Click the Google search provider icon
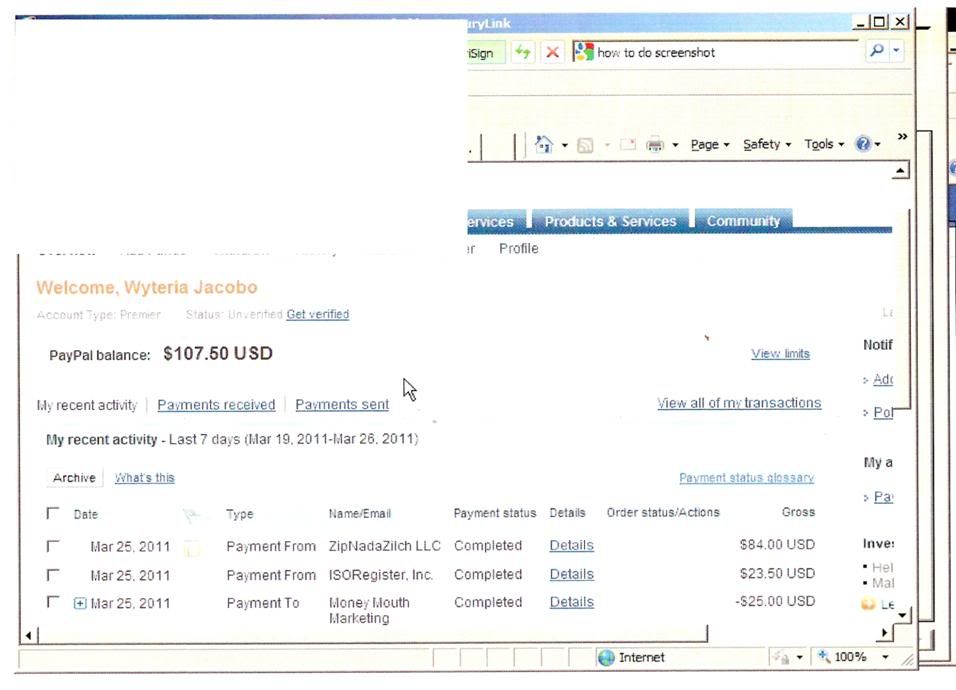The image size is (956, 690). pos(583,52)
